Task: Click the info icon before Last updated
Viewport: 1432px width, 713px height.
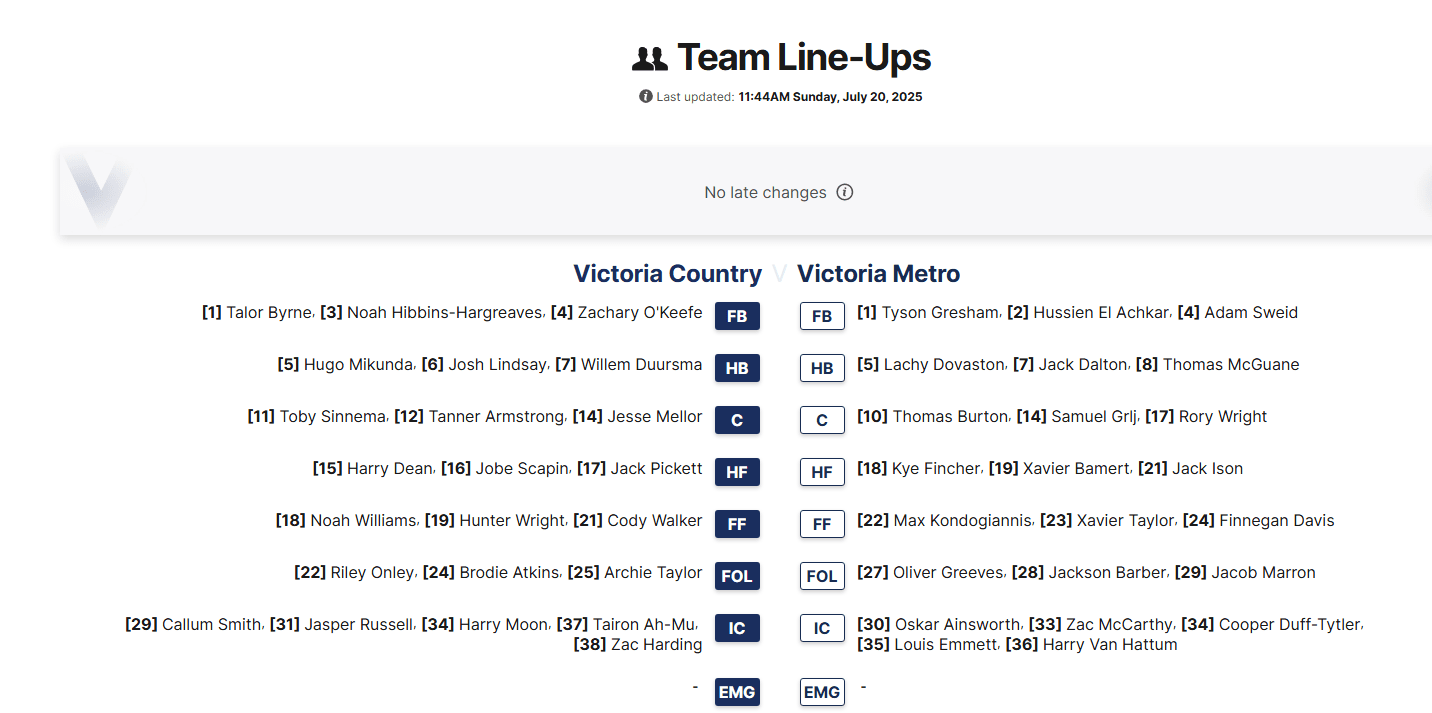Action: [x=646, y=97]
